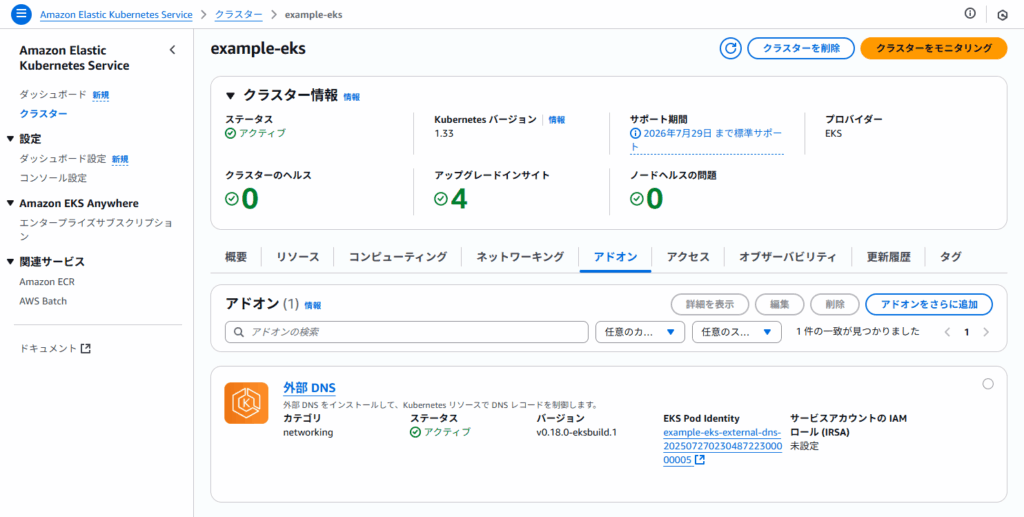
Task: Click the hexagon icon at top right
Action: click(x=1002, y=14)
